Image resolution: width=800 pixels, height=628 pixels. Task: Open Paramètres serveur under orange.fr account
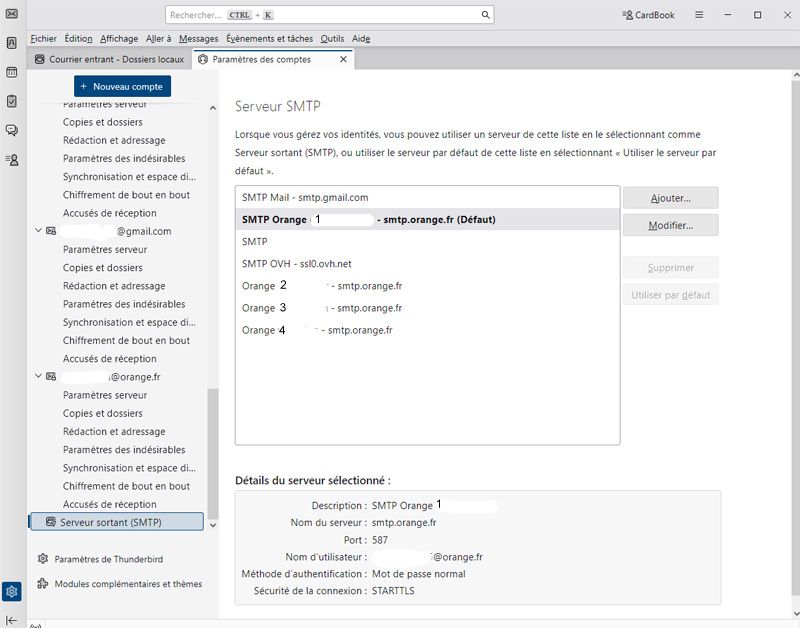tap(105, 395)
